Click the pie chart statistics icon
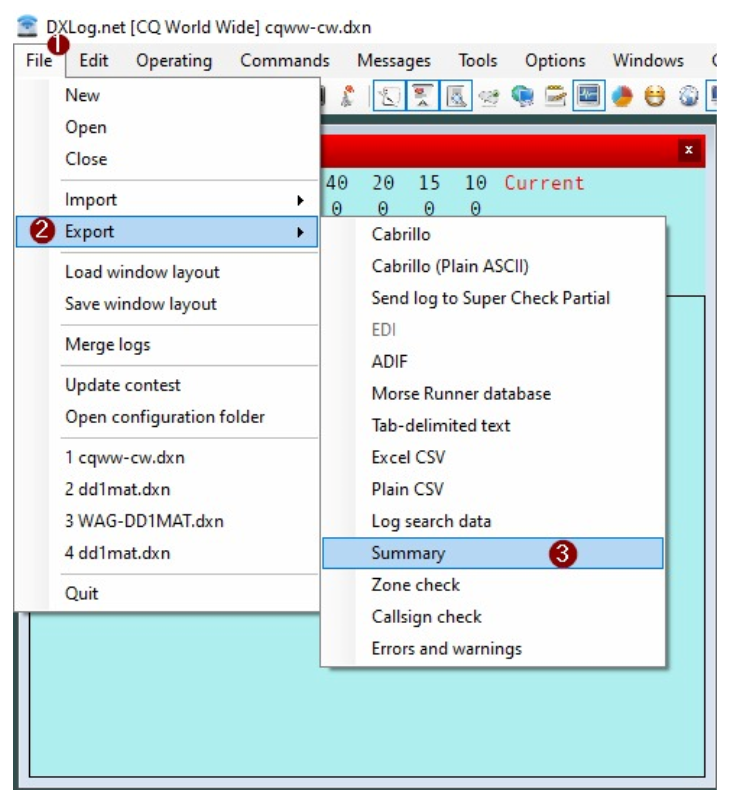Image resolution: width=735 pixels, height=805 pixels. click(x=622, y=95)
